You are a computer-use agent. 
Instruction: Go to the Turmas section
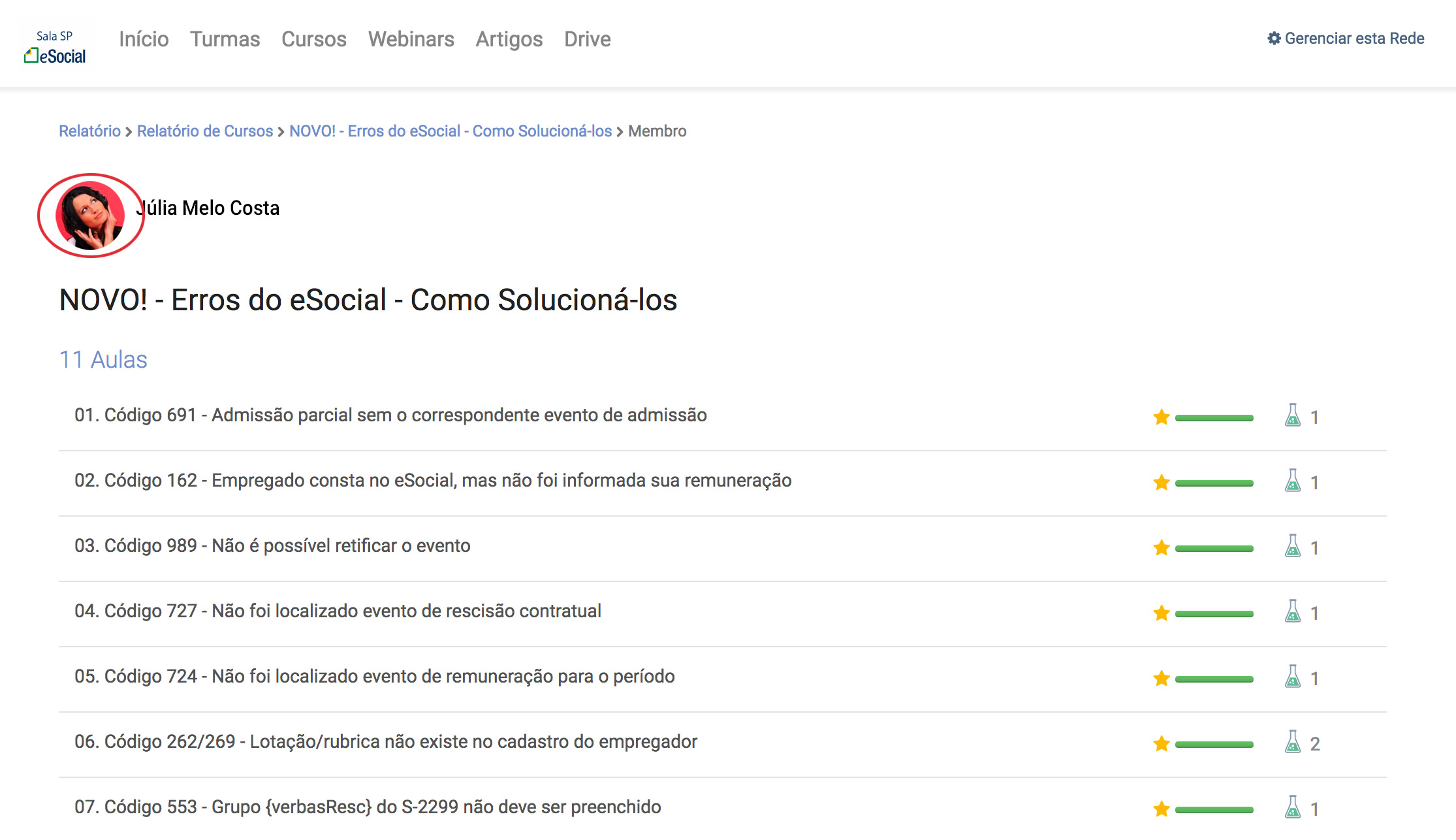(225, 39)
